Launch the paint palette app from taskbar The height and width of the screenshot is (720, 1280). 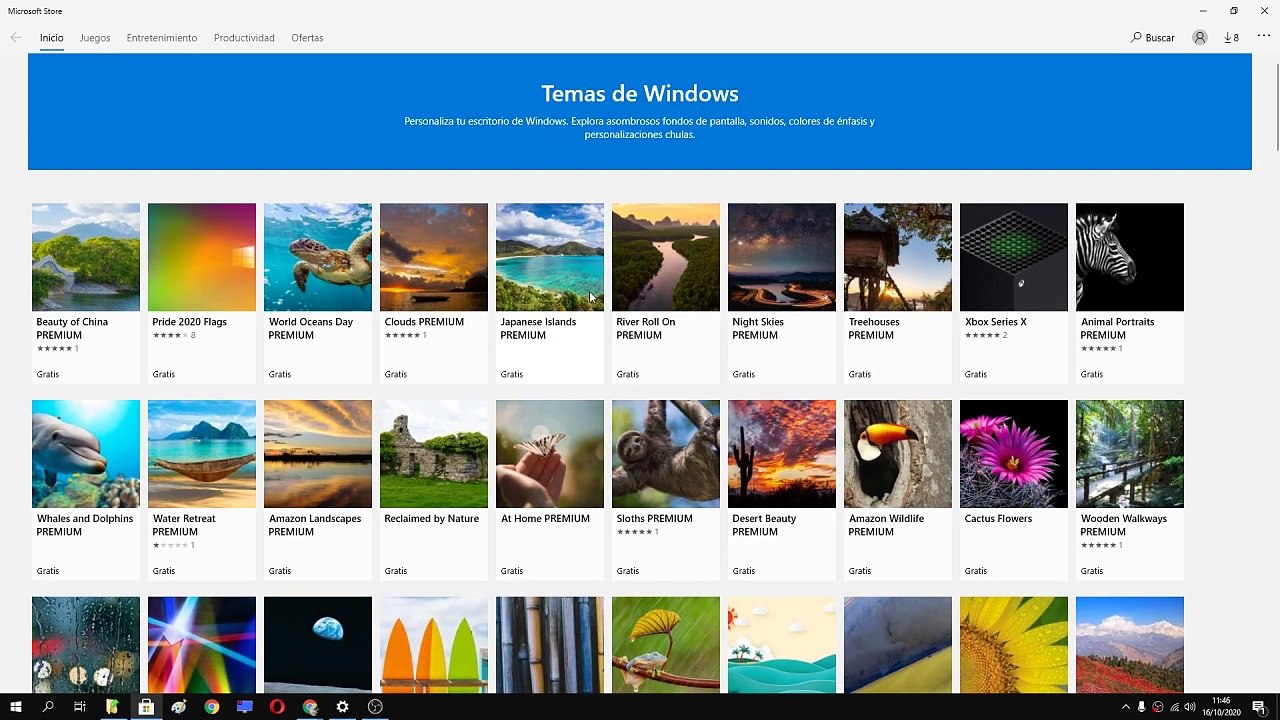coord(179,707)
